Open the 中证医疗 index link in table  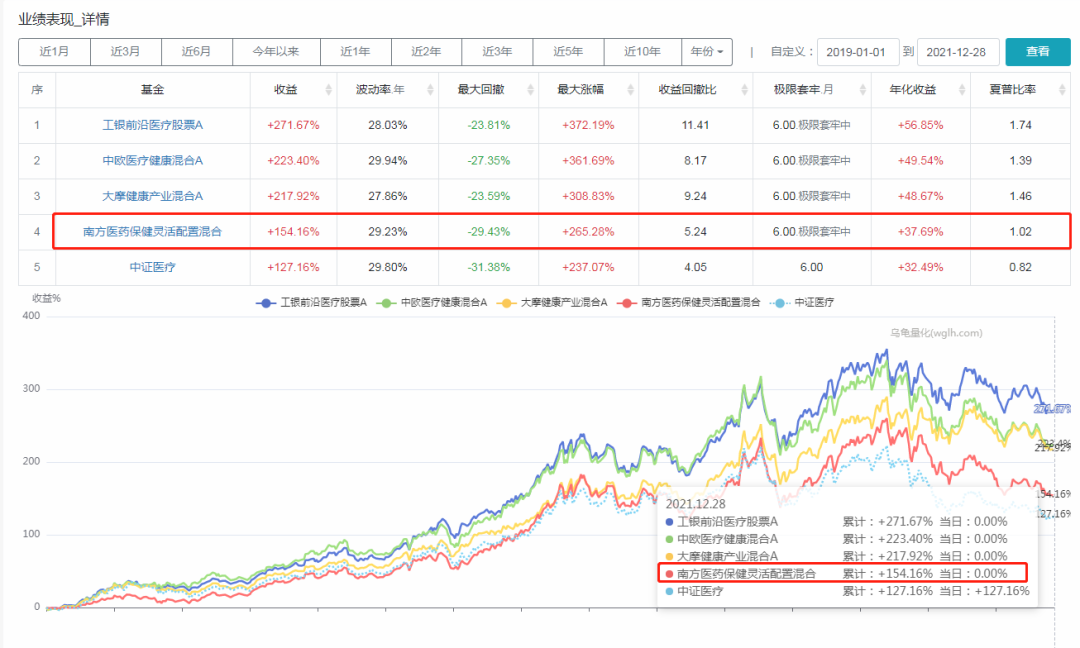[153, 267]
